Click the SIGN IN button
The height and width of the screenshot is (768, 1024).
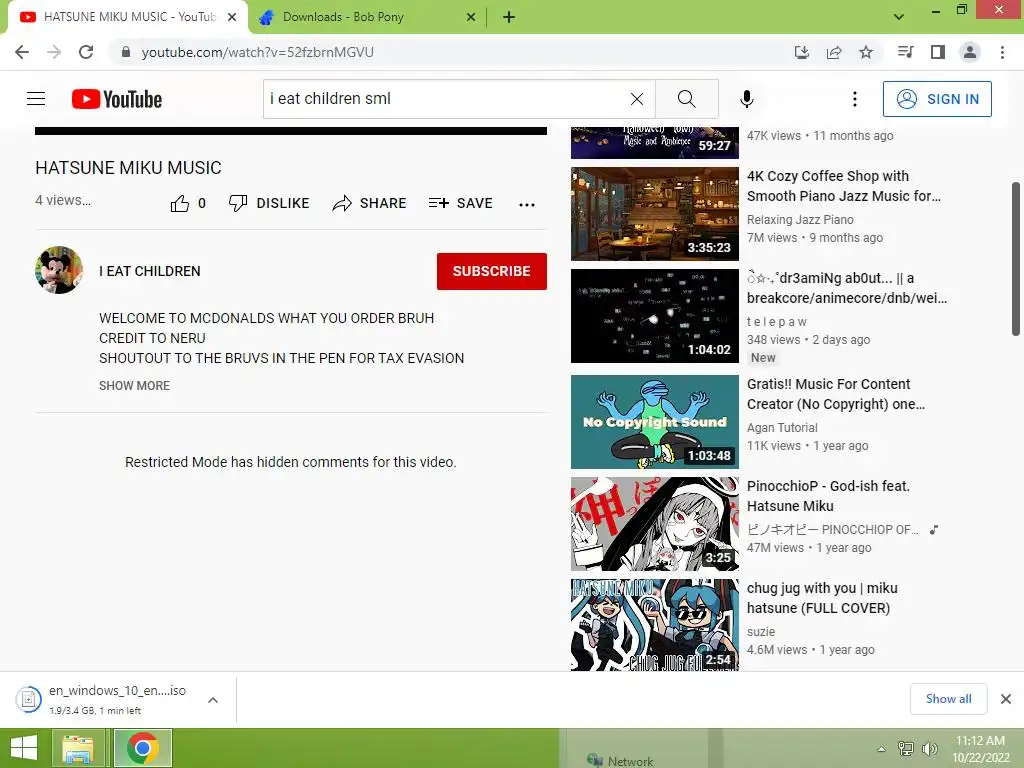point(937,99)
